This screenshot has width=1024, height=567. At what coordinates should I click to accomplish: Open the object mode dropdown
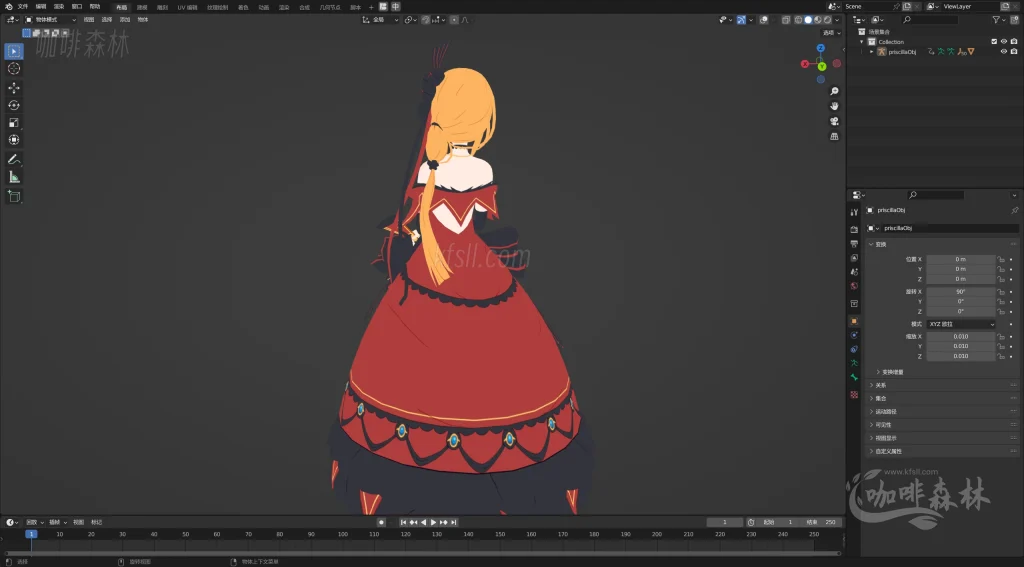point(50,20)
